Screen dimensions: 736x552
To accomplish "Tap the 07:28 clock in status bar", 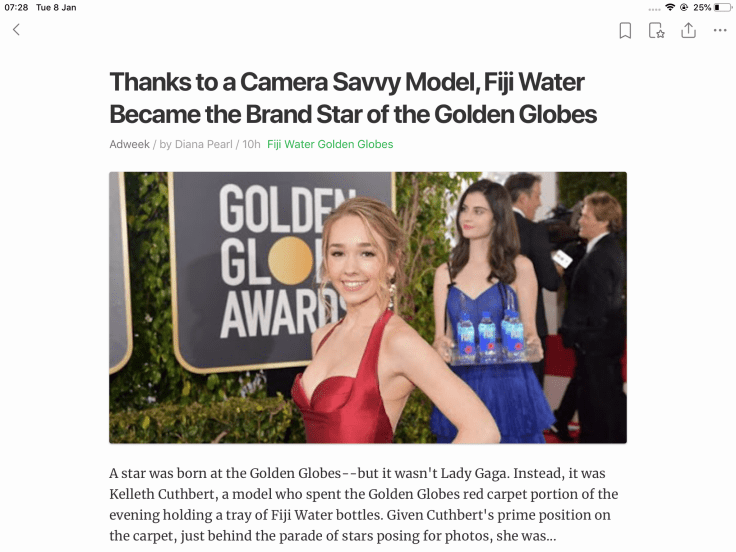I will pyautogui.click(x=16, y=8).
